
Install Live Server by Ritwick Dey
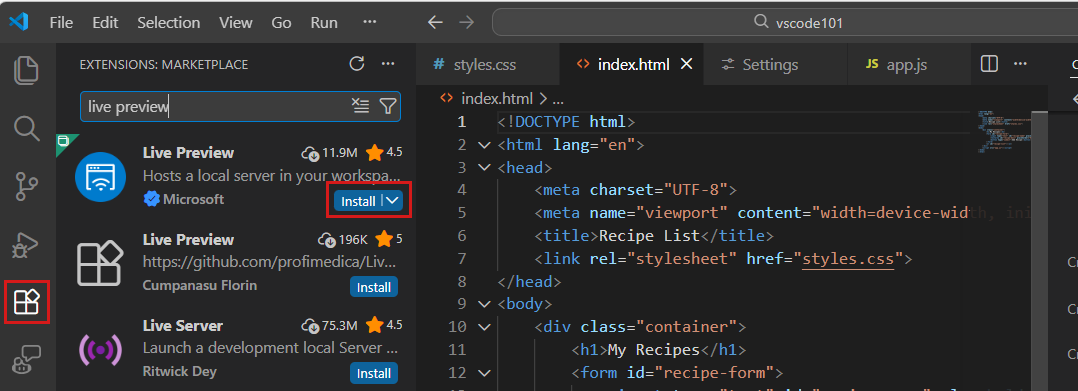pos(374,373)
